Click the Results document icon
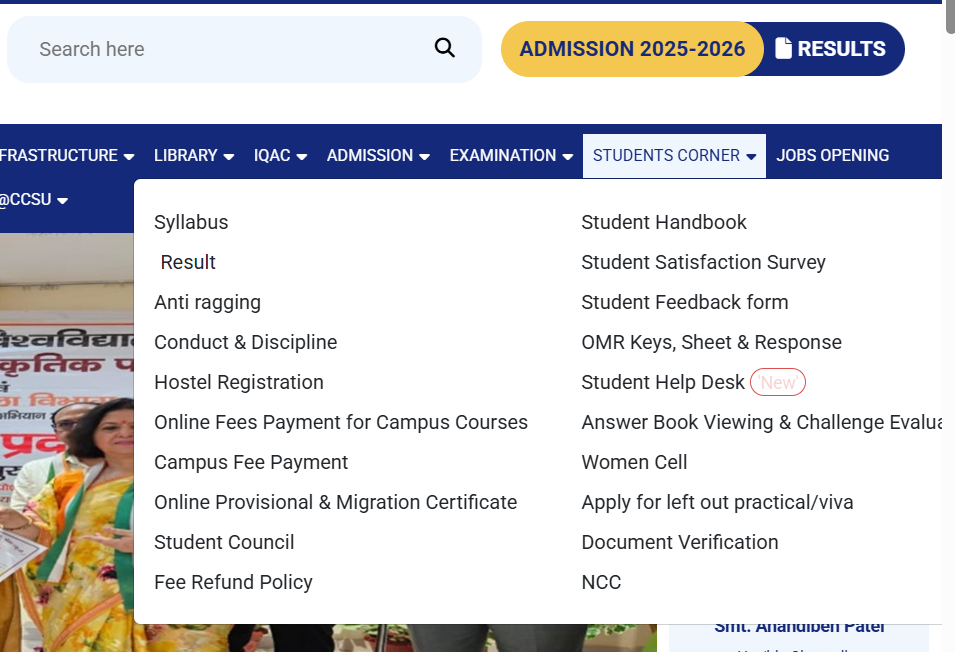Image resolution: width=955 pixels, height=652 pixels. point(784,48)
